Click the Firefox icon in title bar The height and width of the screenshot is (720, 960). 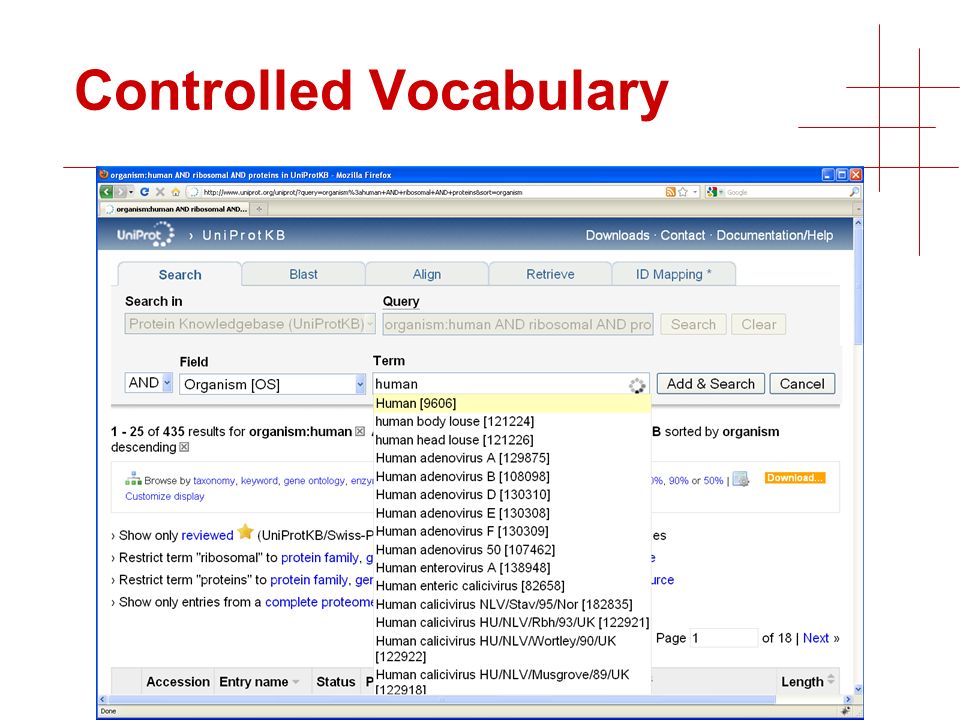tap(103, 174)
